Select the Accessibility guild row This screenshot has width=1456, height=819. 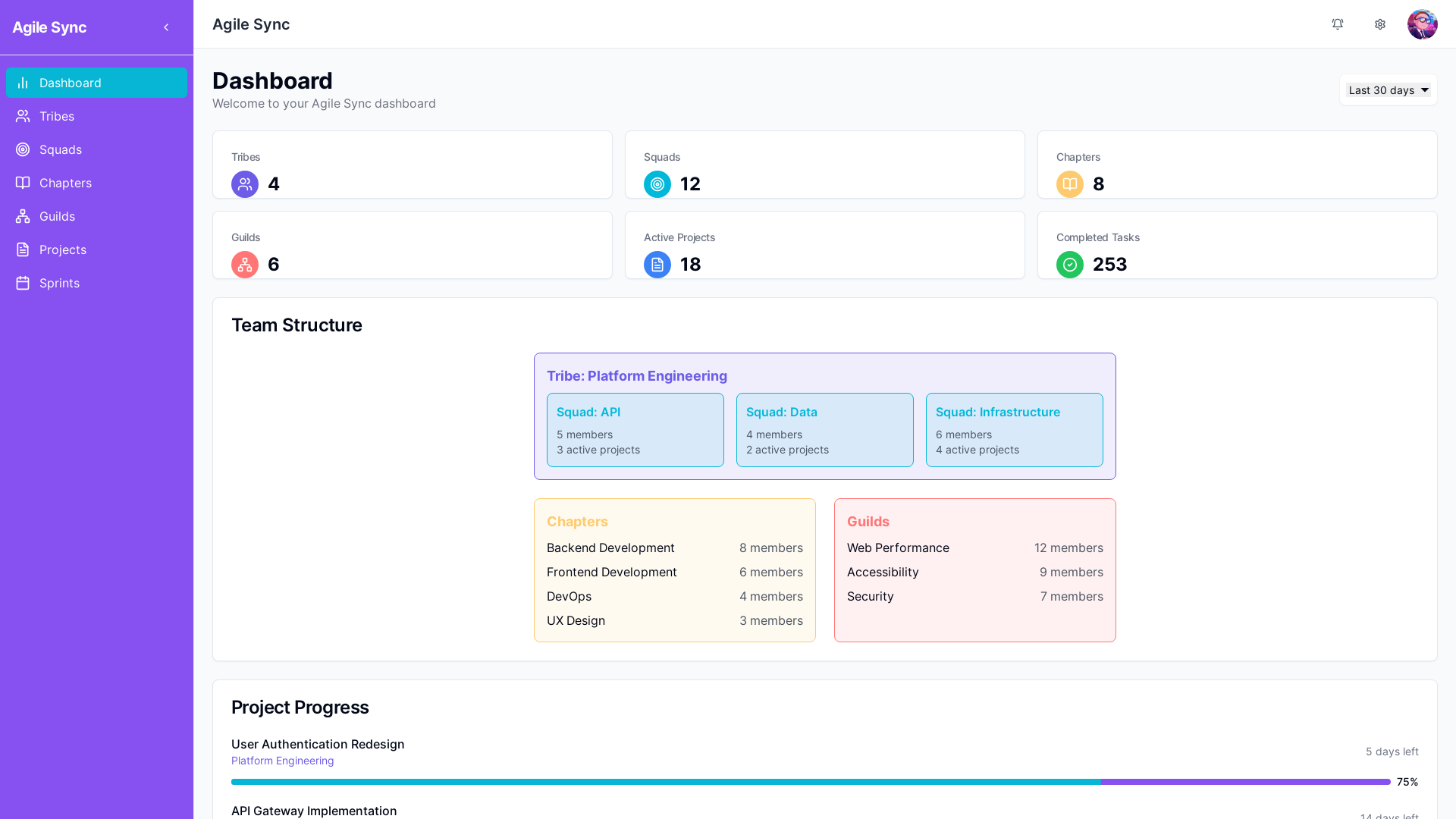(x=975, y=572)
